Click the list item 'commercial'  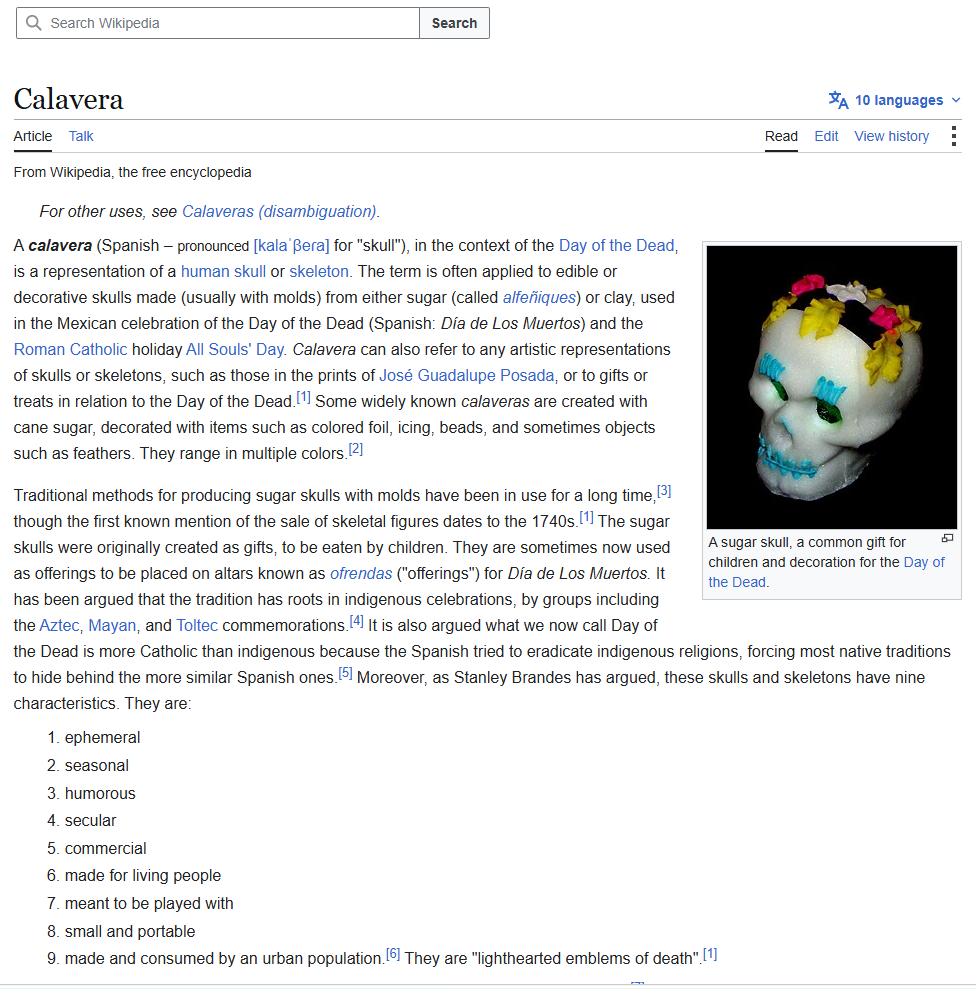105,848
